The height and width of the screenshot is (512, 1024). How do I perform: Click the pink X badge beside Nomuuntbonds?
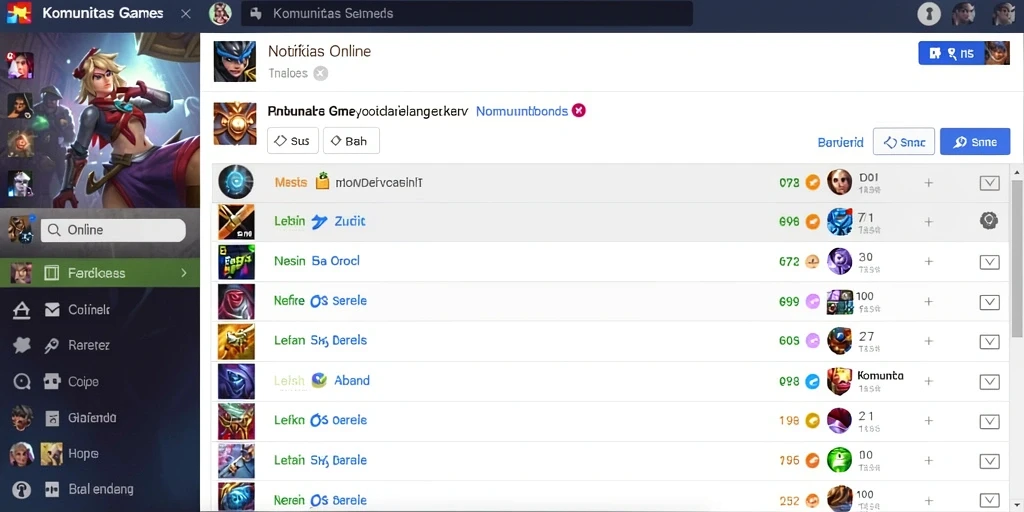(578, 110)
